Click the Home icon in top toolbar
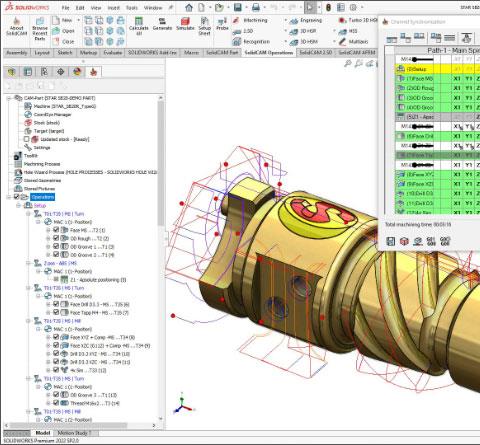Viewport: 480px width, 445px height. (x=189, y=7)
